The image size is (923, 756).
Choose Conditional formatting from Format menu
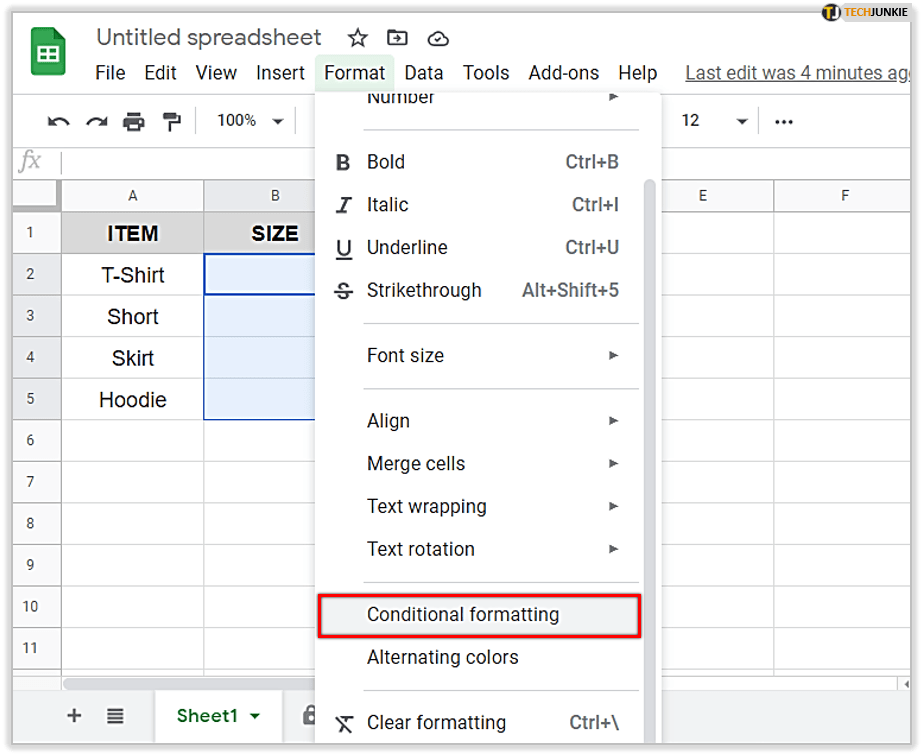463,615
